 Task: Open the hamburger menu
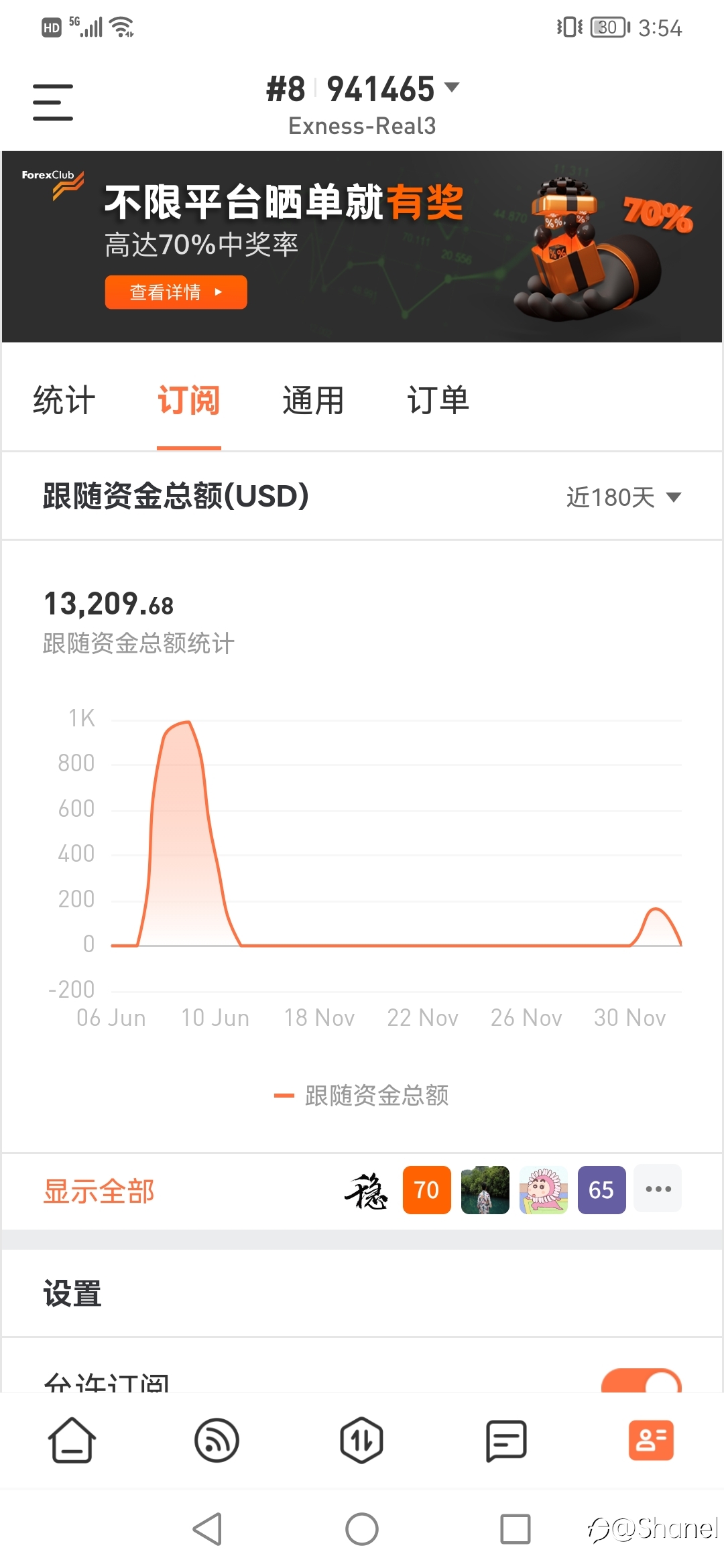(53, 103)
